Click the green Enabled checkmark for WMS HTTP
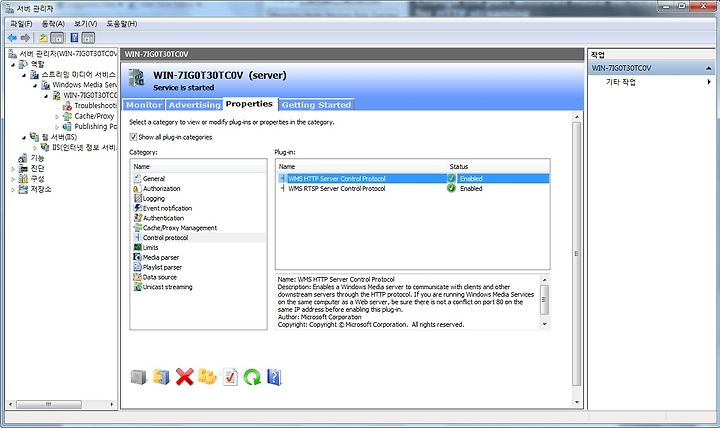 pos(451,178)
